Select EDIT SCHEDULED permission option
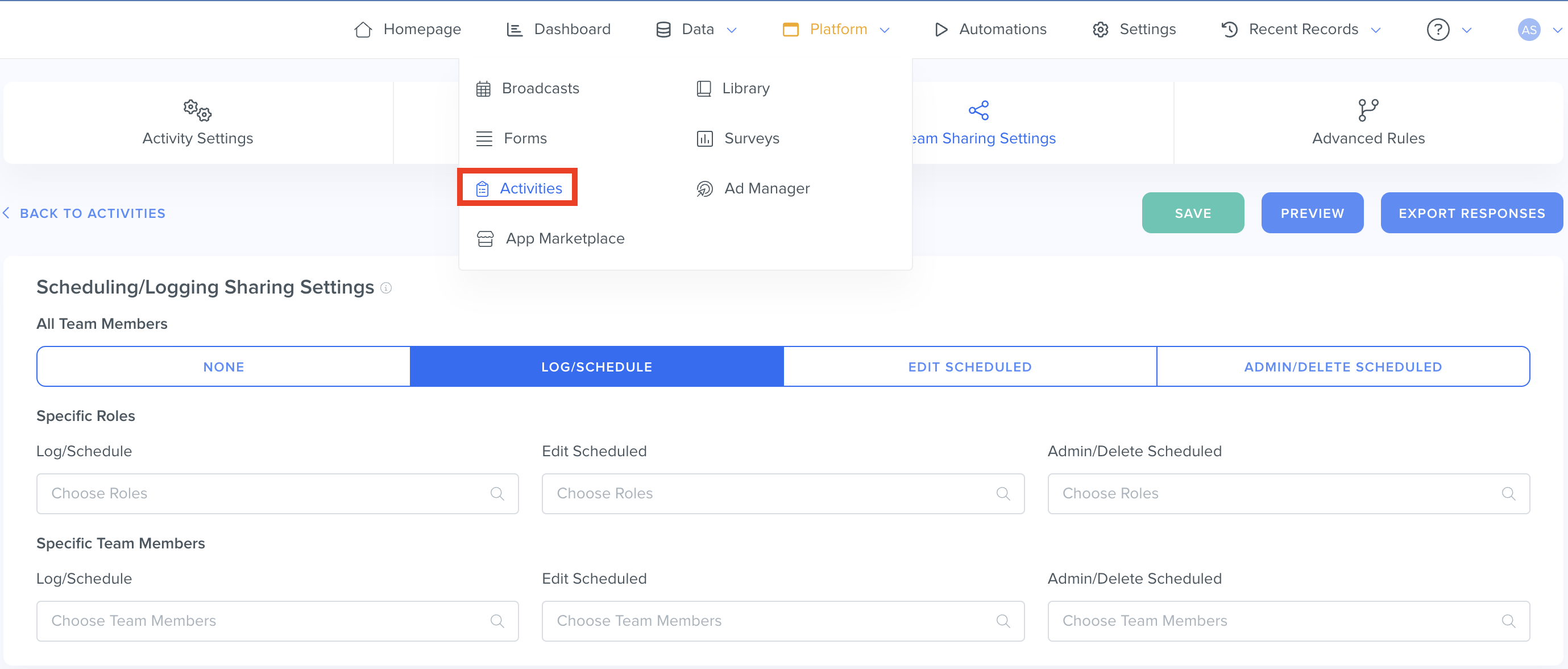Screen dimensions: 1568x669 click(970, 367)
